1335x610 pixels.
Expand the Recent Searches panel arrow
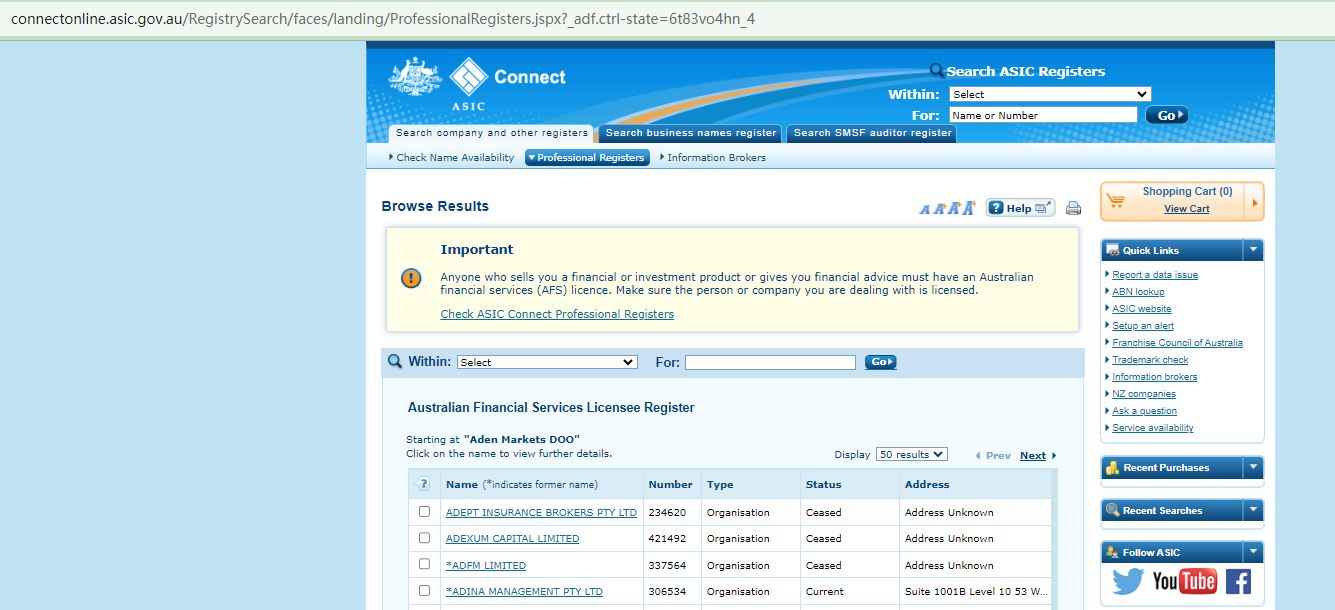coord(1253,510)
